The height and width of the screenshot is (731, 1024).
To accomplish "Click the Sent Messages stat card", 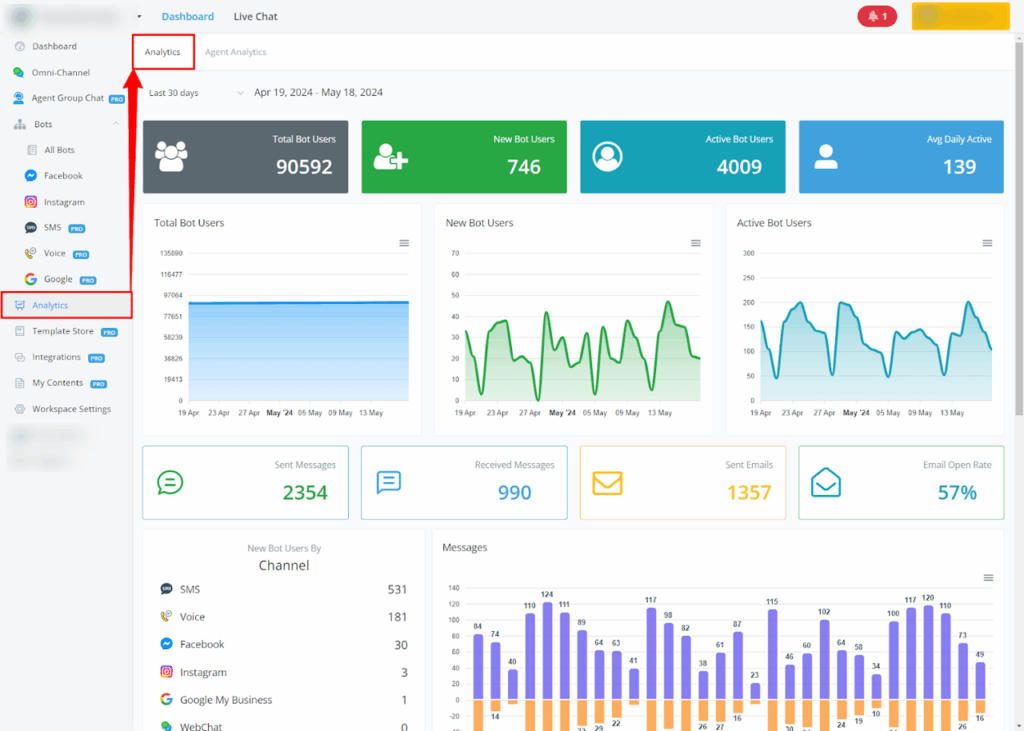I will click(x=245, y=482).
